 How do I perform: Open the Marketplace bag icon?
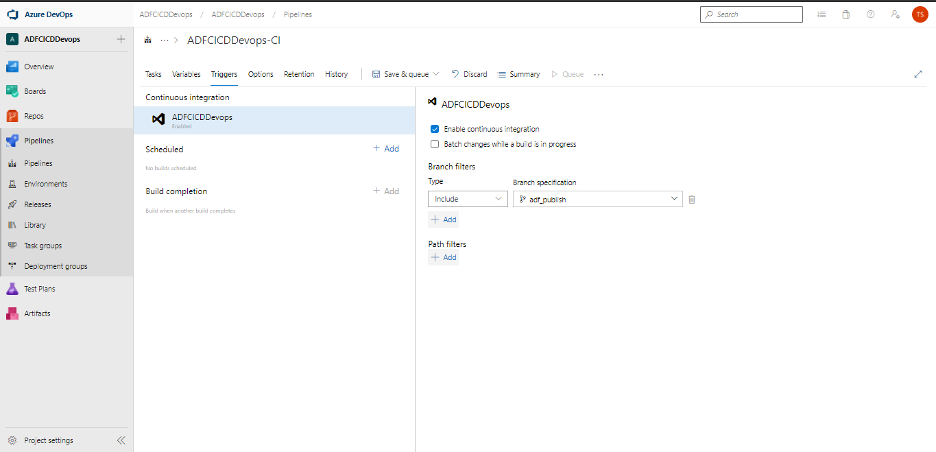(x=846, y=14)
